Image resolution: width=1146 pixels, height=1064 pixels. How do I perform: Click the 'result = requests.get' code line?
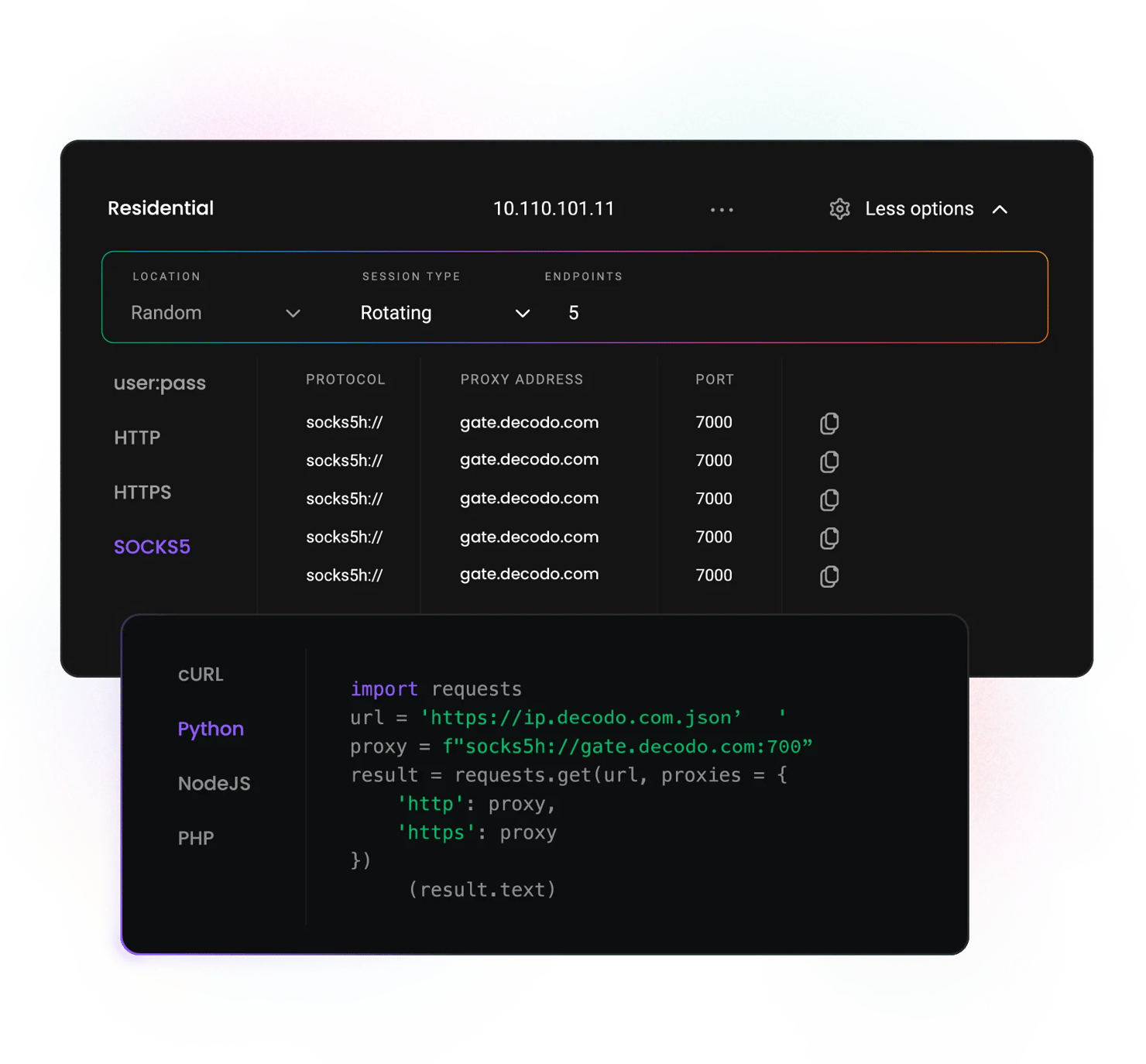coord(569,775)
